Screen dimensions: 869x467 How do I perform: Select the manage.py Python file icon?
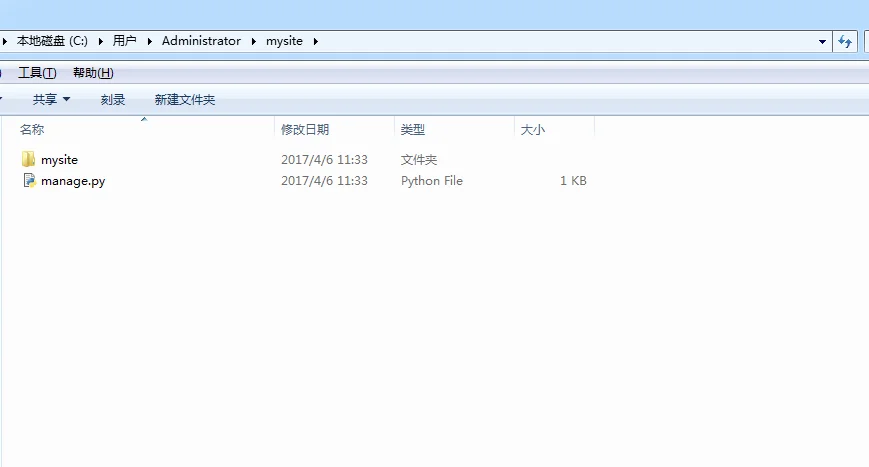point(29,181)
